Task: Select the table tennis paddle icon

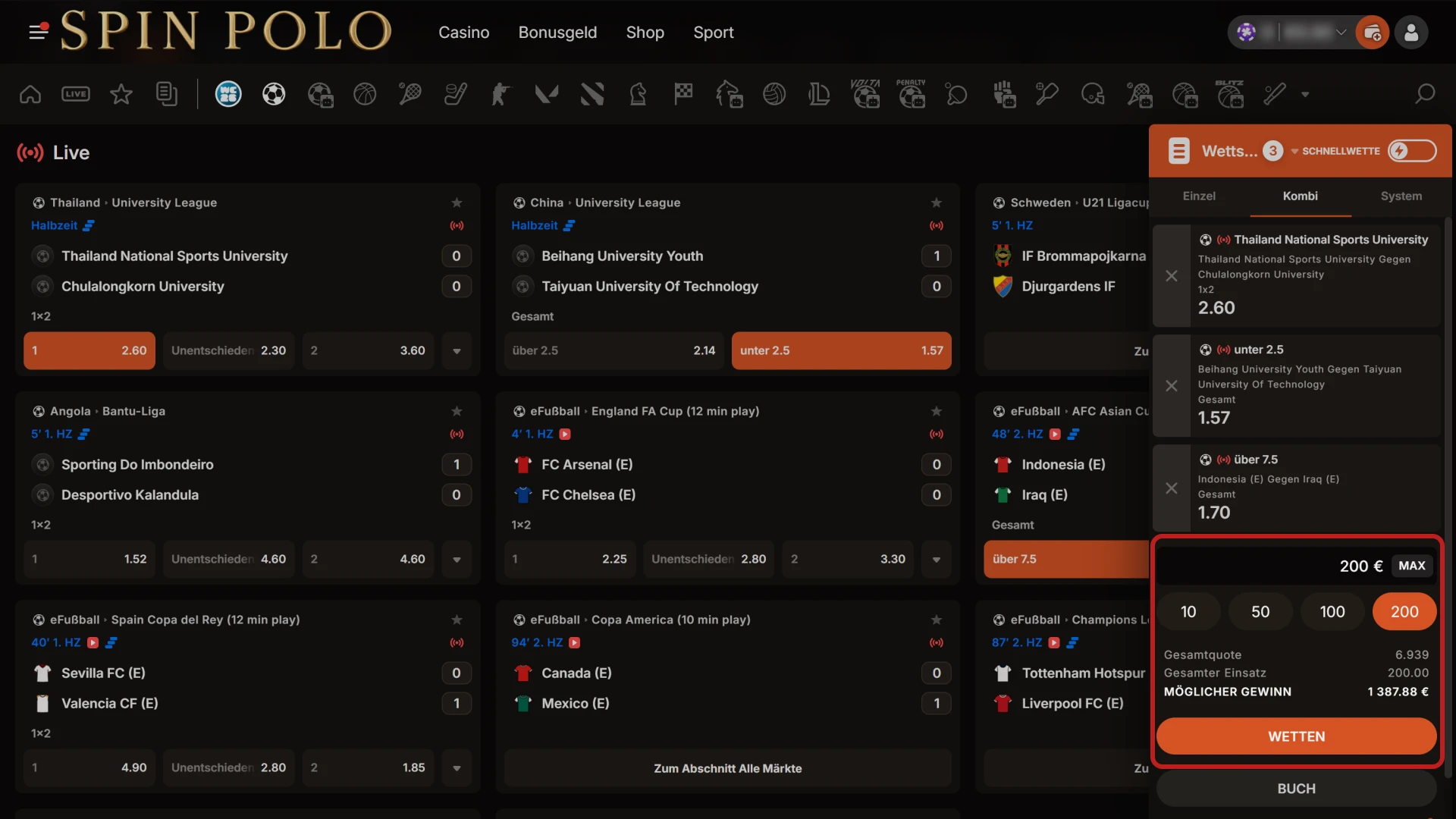Action: [x=956, y=94]
